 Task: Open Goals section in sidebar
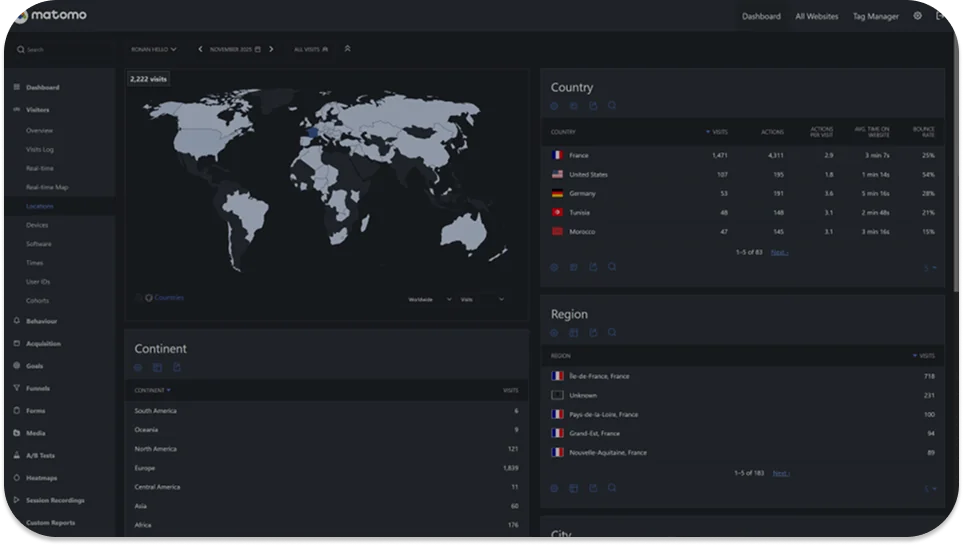pos(34,366)
